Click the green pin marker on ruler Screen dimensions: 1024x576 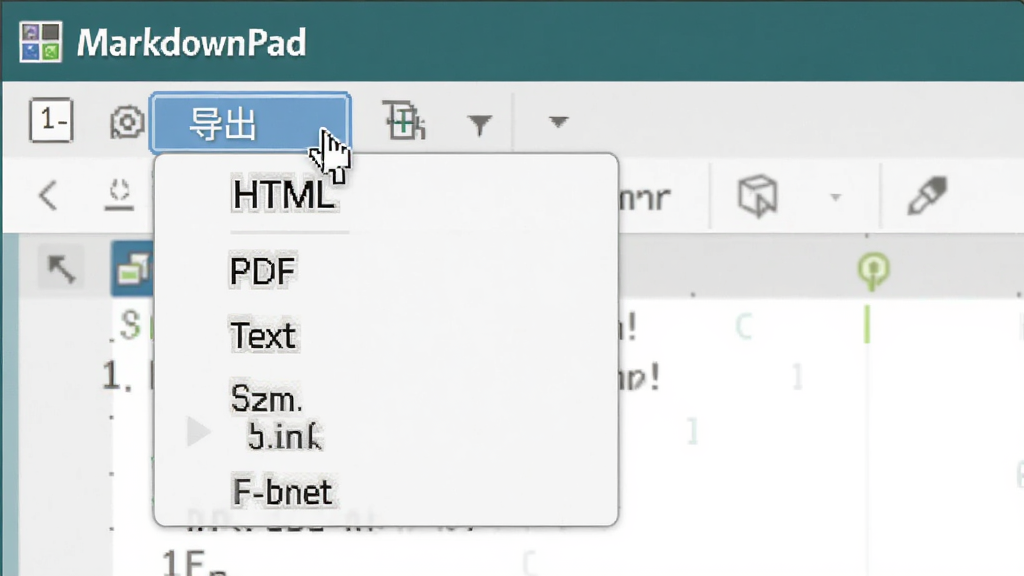874,271
